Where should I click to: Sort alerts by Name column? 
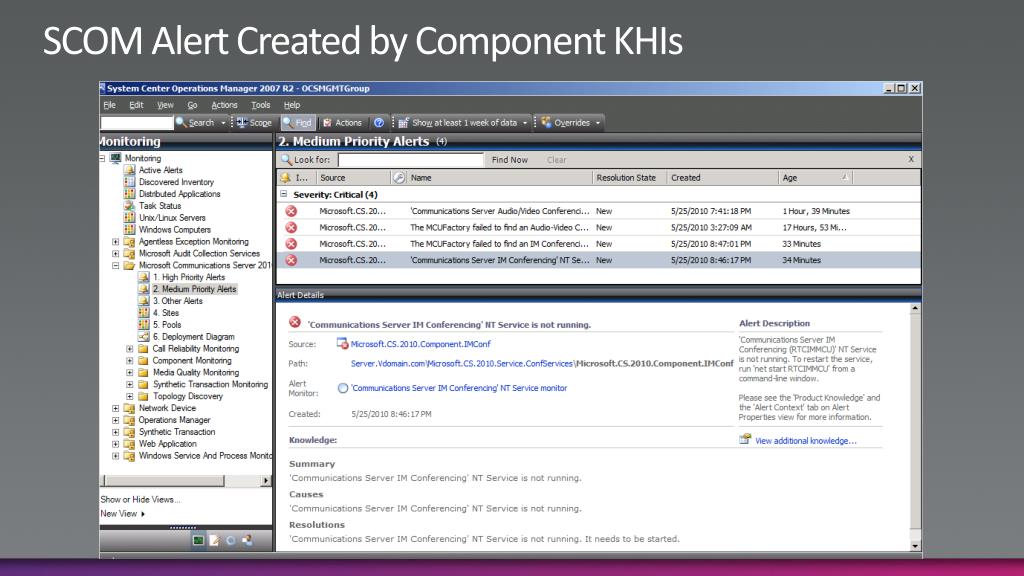500,178
